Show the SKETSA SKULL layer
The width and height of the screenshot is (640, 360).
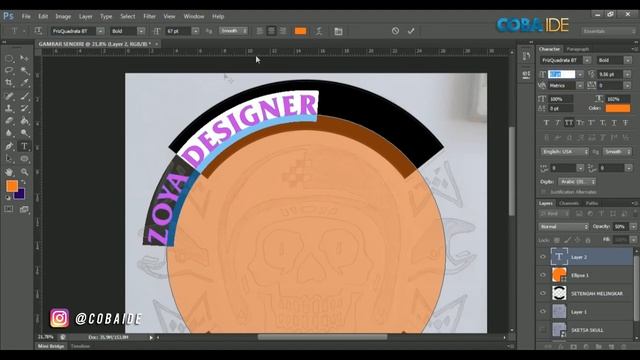(x=543, y=330)
